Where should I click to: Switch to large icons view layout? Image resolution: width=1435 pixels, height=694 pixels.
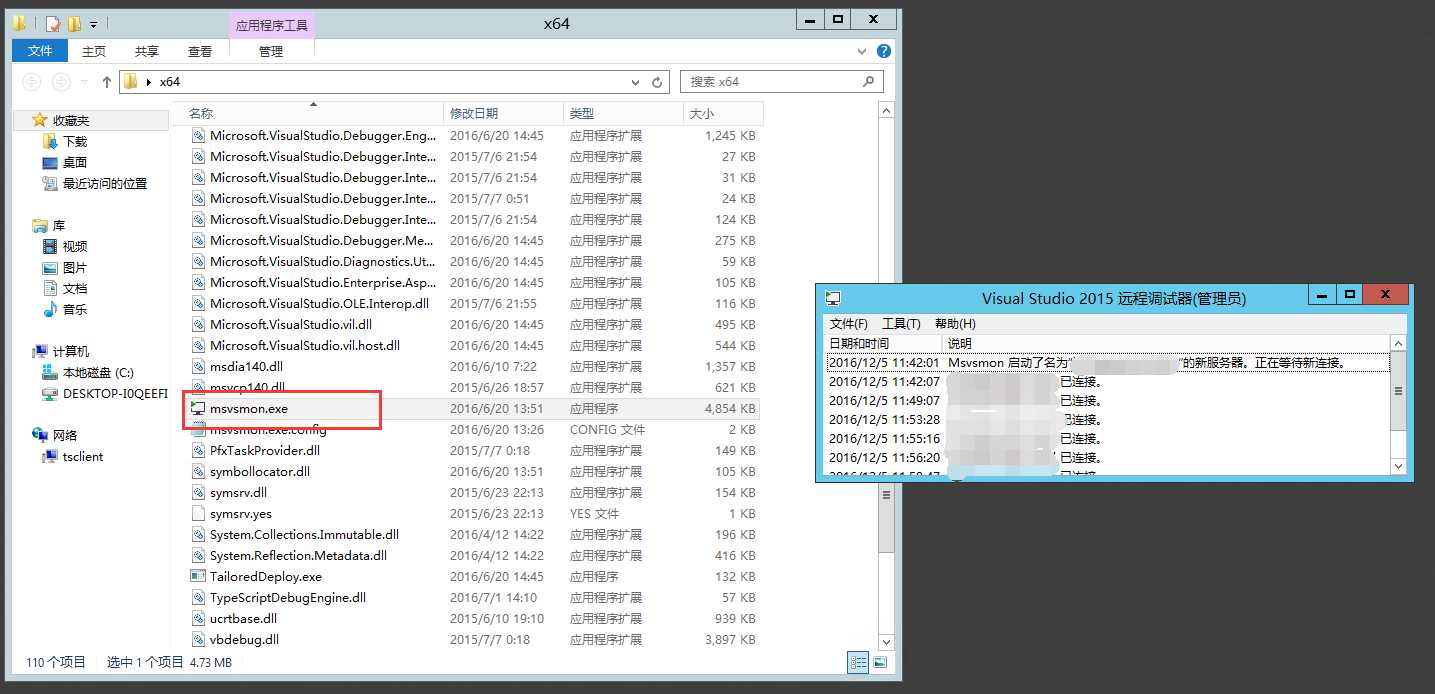[x=880, y=662]
